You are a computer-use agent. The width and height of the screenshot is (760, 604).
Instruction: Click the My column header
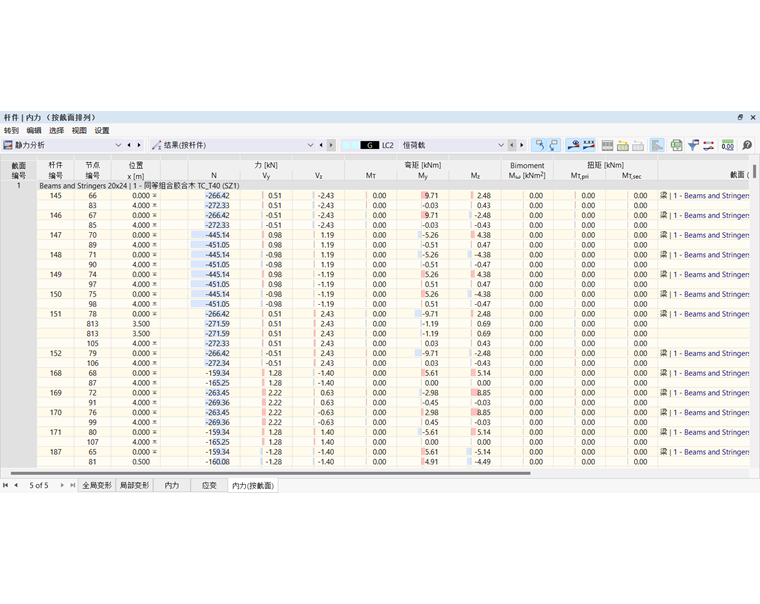coord(423,175)
